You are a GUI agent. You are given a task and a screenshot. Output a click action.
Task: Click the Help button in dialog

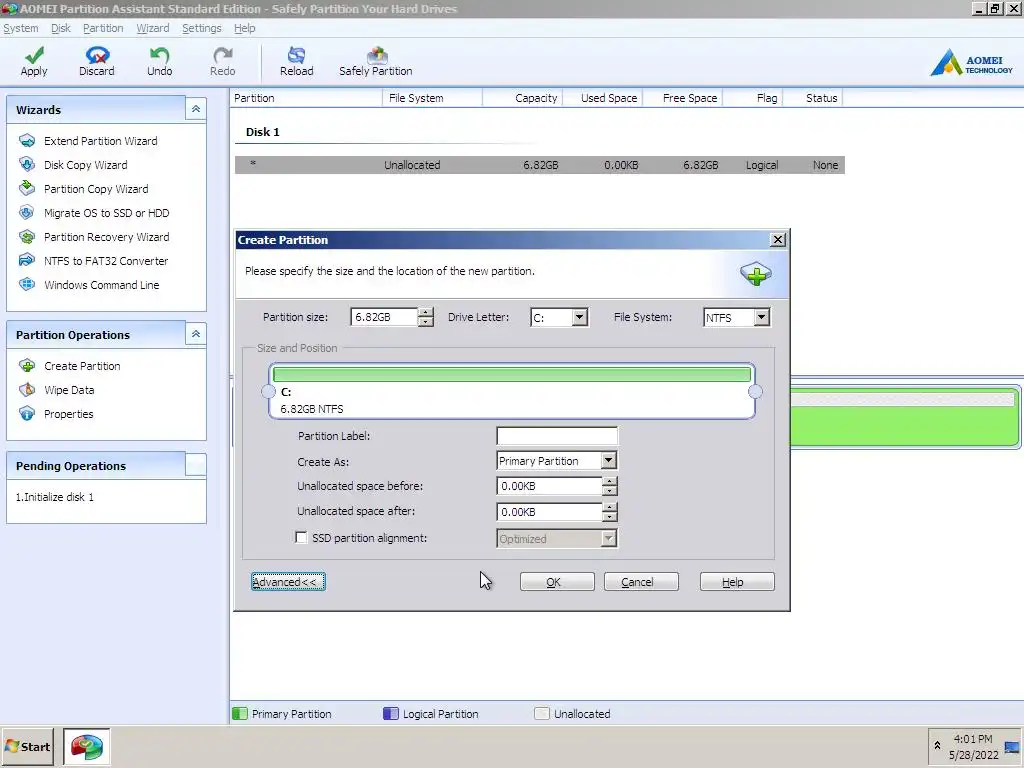[x=737, y=582]
